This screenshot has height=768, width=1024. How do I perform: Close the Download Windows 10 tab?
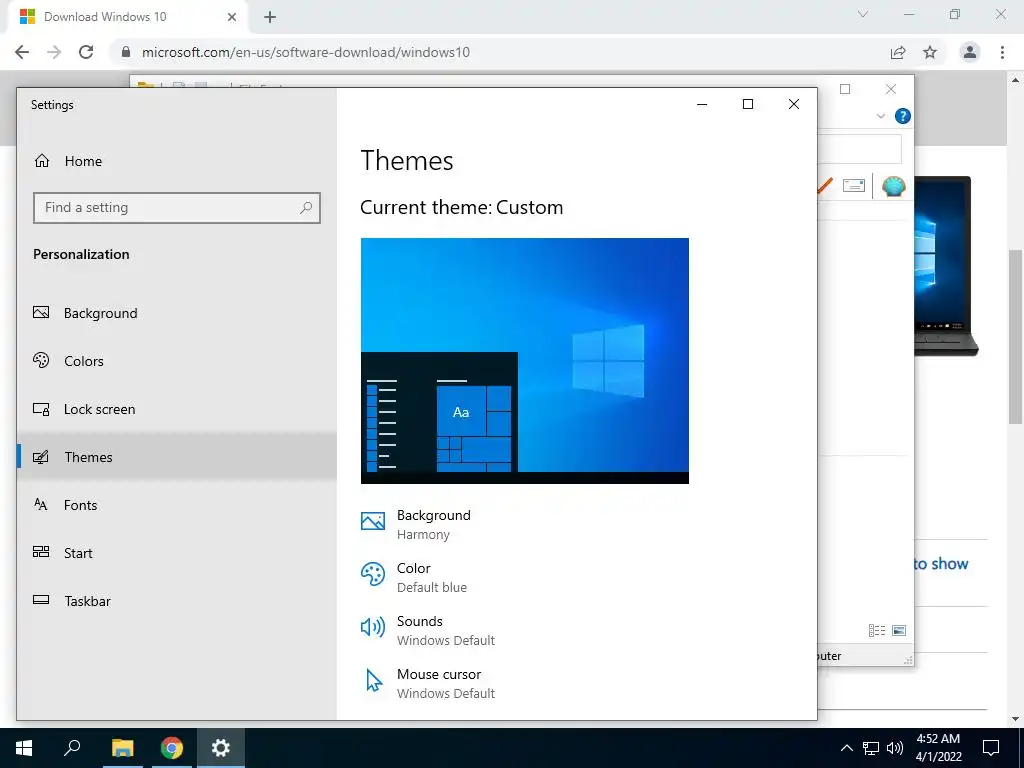(232, 17)
